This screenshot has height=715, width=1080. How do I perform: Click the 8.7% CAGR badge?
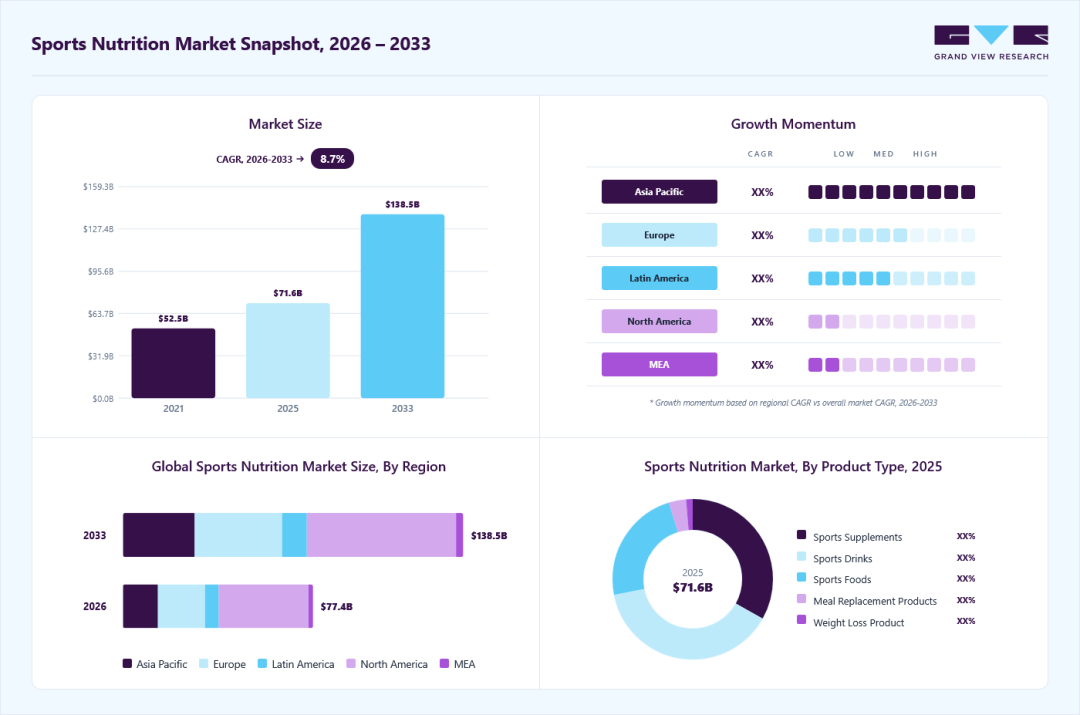click(x=332, y=159)
